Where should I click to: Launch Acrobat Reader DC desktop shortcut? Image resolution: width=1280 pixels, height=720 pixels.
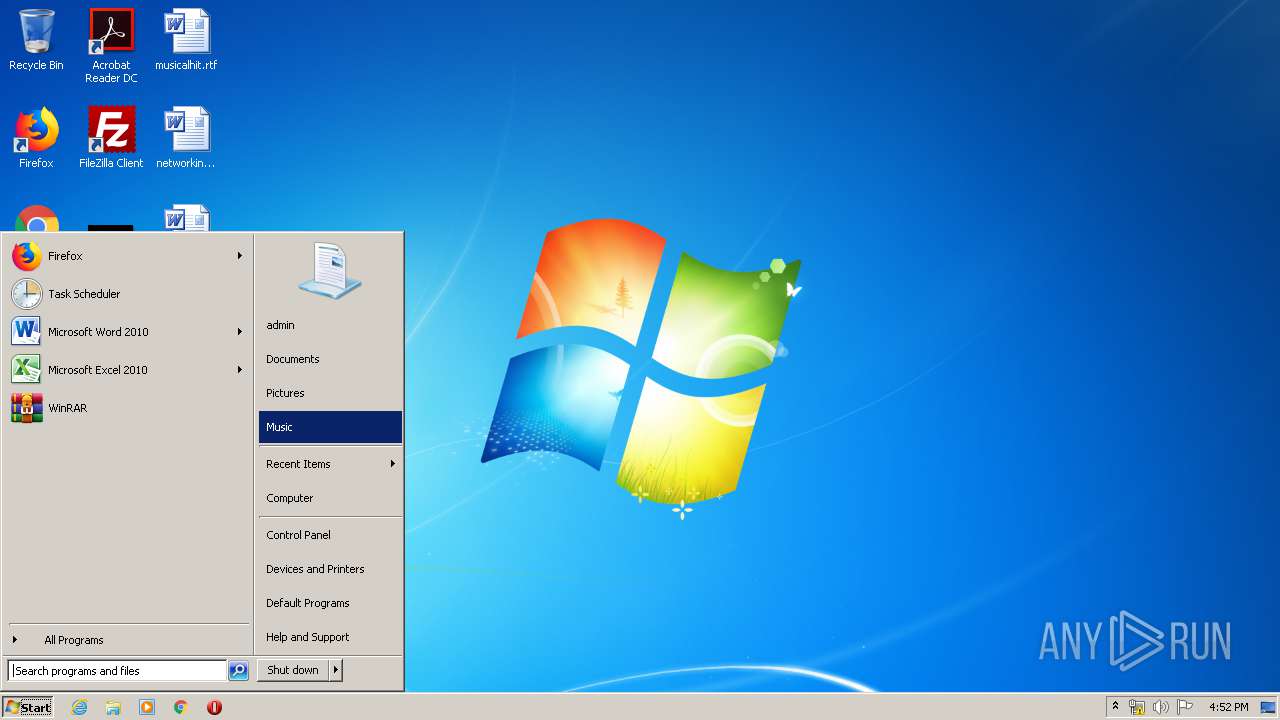(111, 45)
